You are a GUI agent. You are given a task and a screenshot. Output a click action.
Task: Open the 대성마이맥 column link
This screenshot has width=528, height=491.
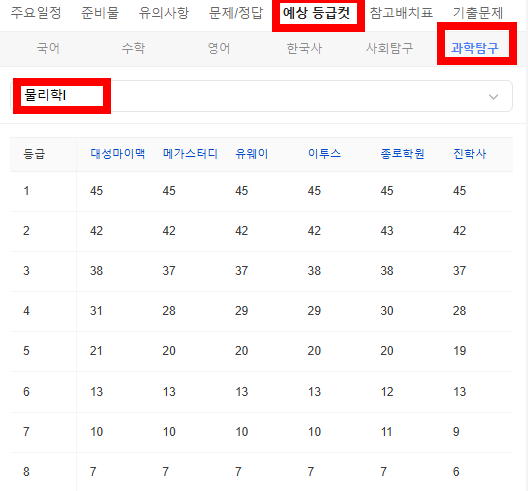pyautogui.click(x=118, y=154)
